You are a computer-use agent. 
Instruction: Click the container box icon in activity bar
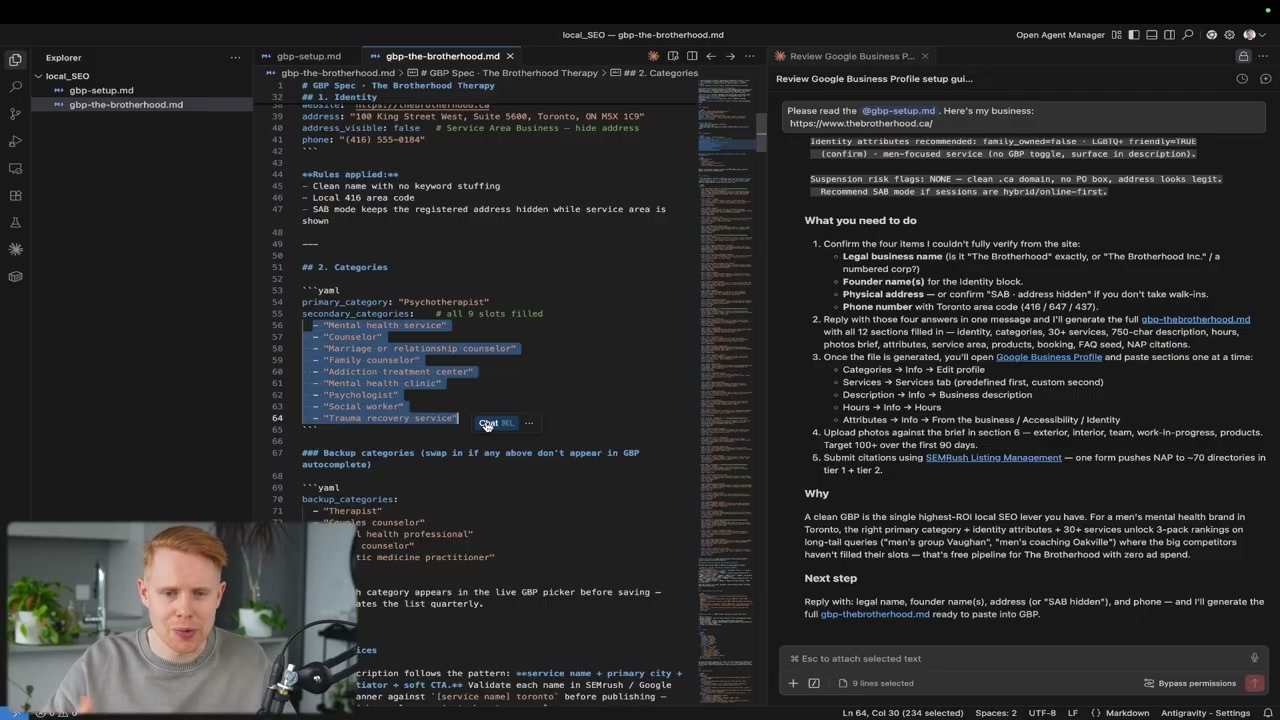click(x=15, y=276)
